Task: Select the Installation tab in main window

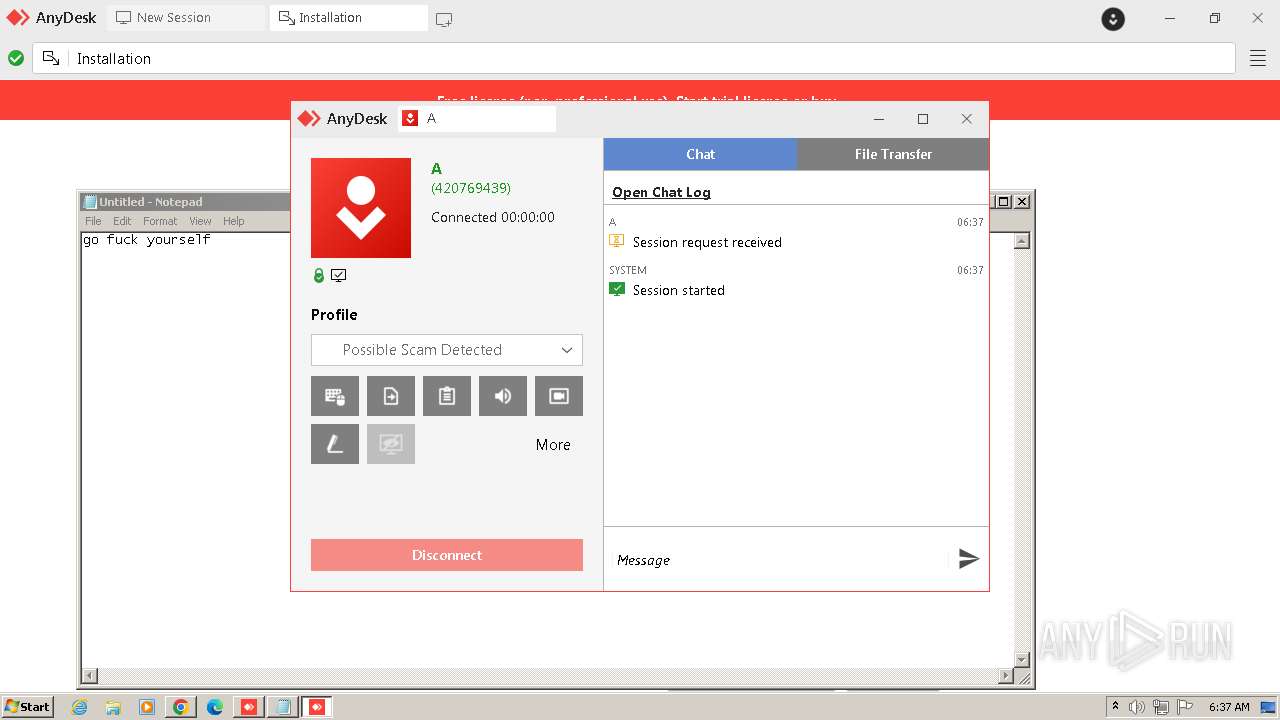Action: 348,17
